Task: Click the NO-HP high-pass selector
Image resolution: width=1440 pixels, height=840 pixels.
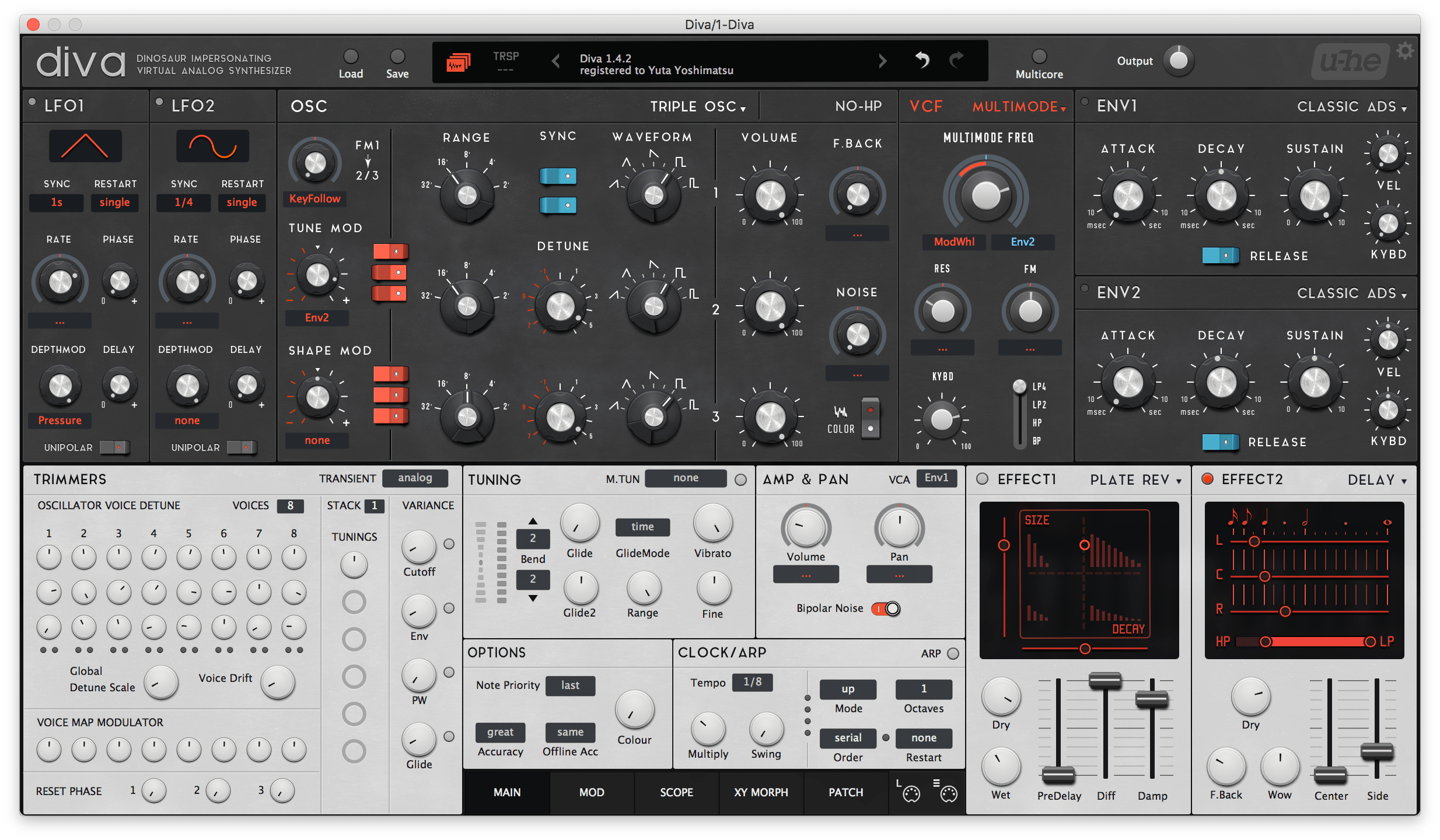Action: coord(858,106)
